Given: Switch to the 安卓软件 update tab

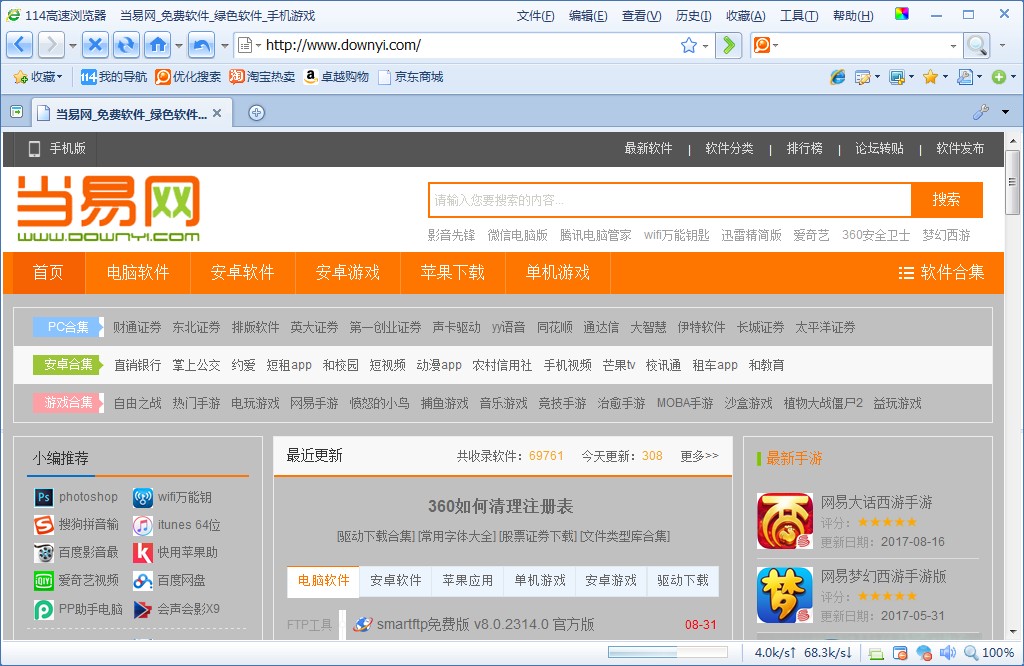Looking at the screenshot, I should (396, 580).
